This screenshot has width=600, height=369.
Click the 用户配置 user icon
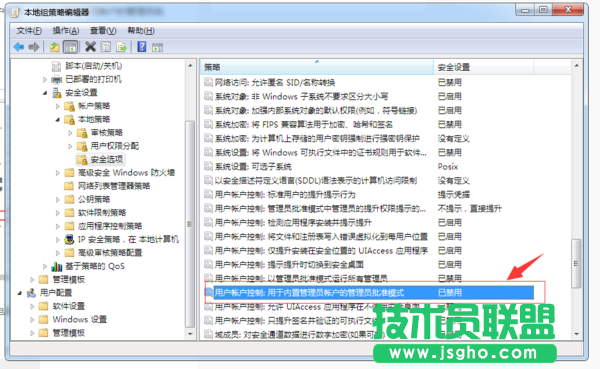point(31,293)
